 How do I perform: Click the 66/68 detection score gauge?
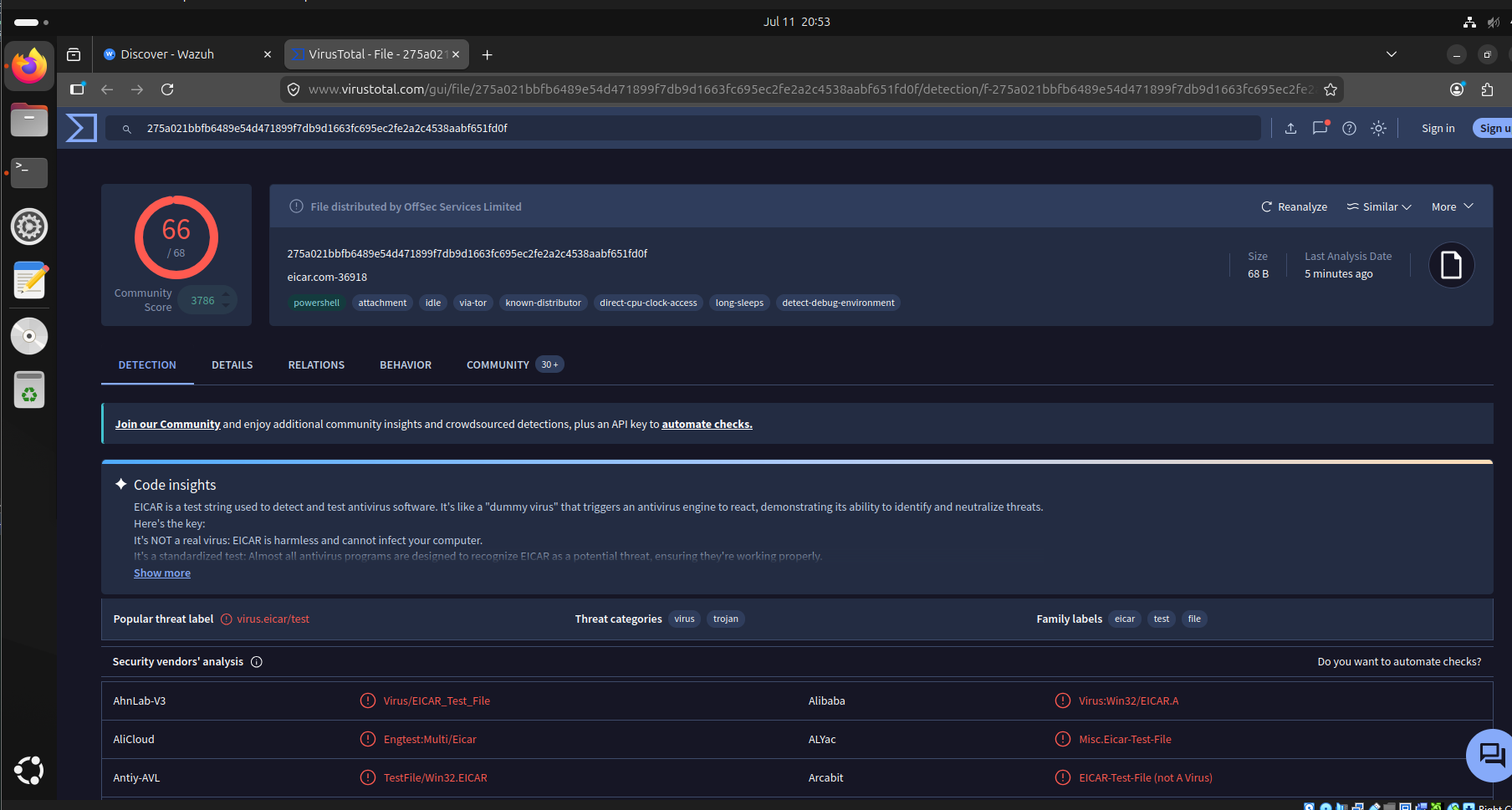point(176,237)
